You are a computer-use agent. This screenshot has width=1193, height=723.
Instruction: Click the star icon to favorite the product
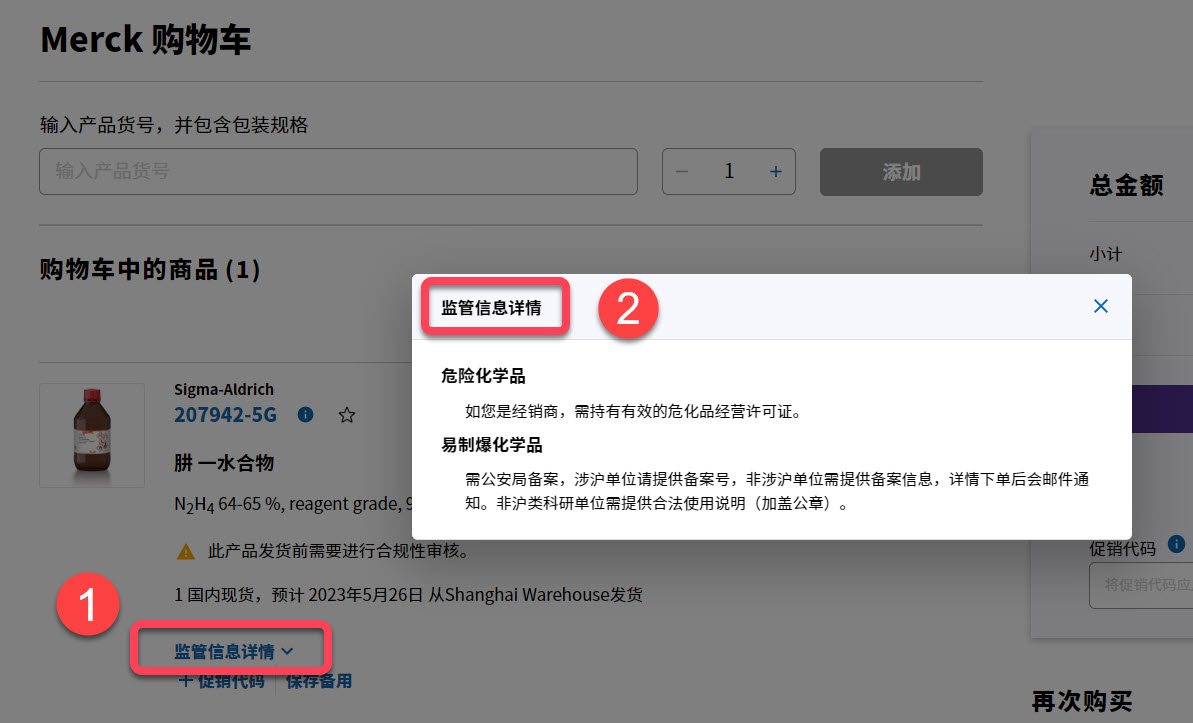347,414
